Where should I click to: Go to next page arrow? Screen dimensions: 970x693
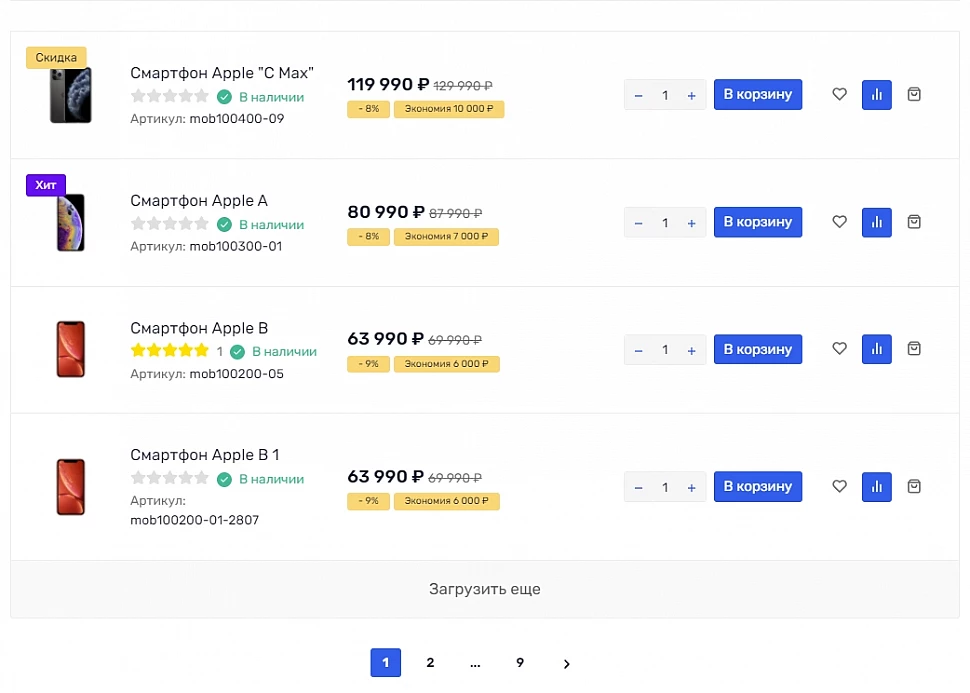(x=567, y=664)
